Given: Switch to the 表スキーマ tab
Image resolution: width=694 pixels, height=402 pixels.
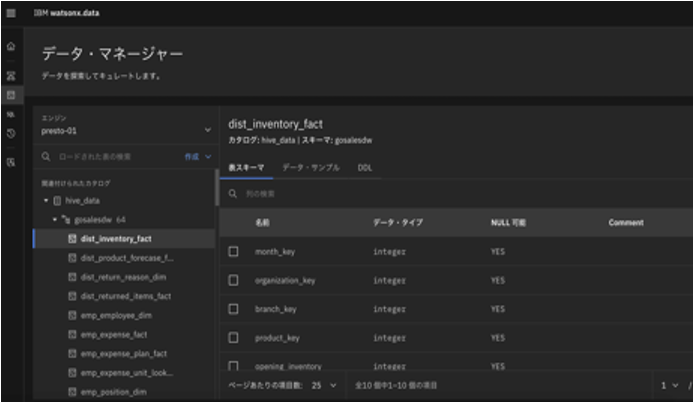Looking at the screenshot, I should [x=246, y=168].
